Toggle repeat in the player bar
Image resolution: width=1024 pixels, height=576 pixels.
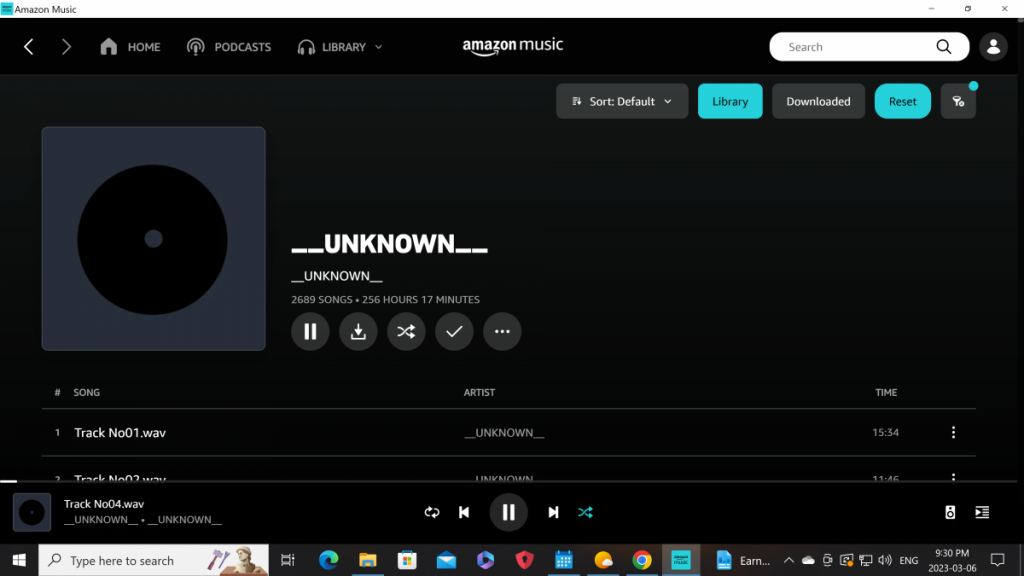[x=432, y=513]
